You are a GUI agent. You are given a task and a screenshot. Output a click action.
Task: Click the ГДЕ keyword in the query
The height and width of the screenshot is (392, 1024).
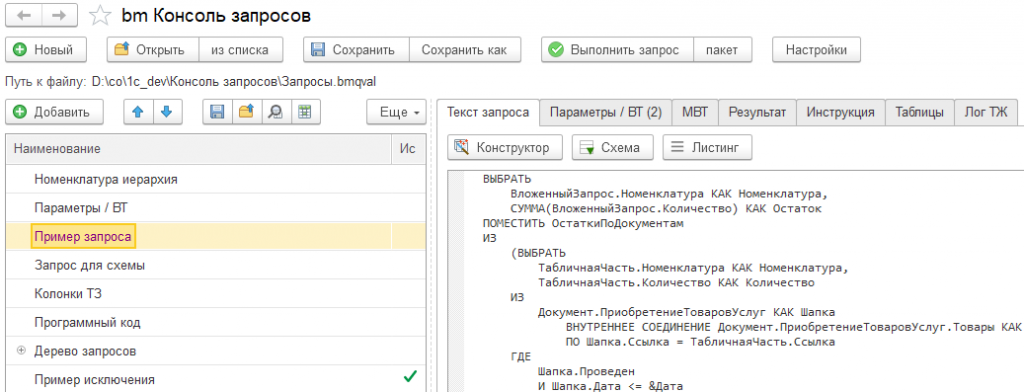point(520,357)
